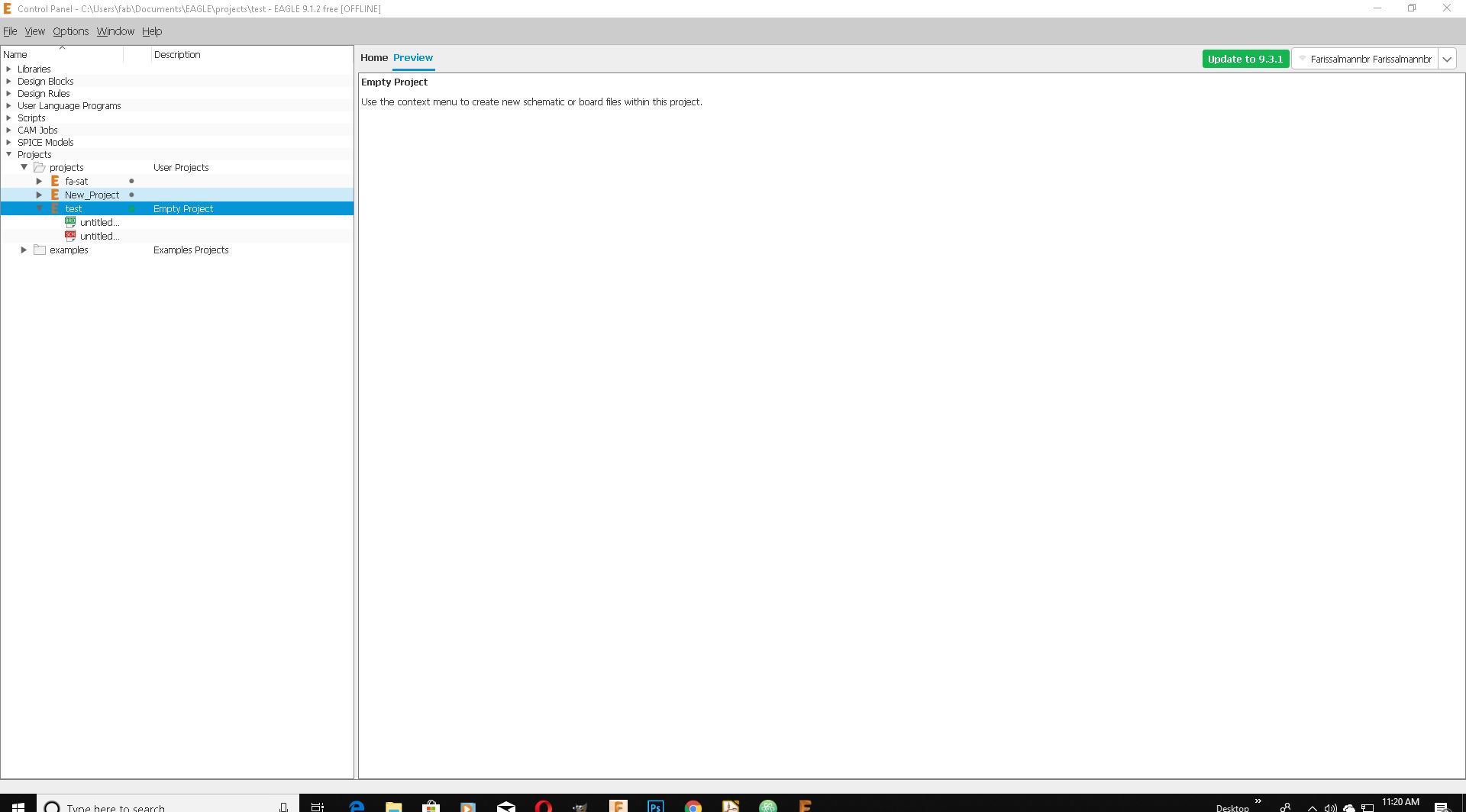
Task: Select the Libraries row label
Action: click(34, 69)
